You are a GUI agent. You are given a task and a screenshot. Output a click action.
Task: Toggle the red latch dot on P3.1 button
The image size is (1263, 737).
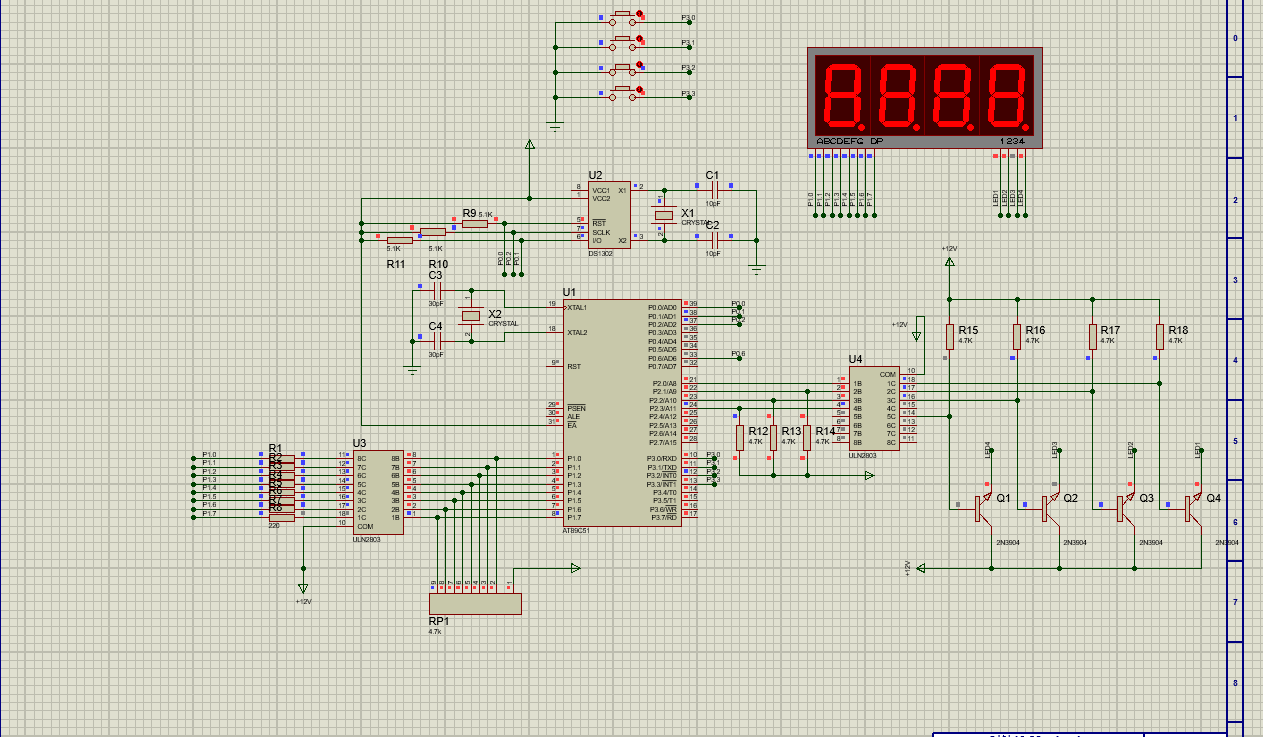coord(640,38)
